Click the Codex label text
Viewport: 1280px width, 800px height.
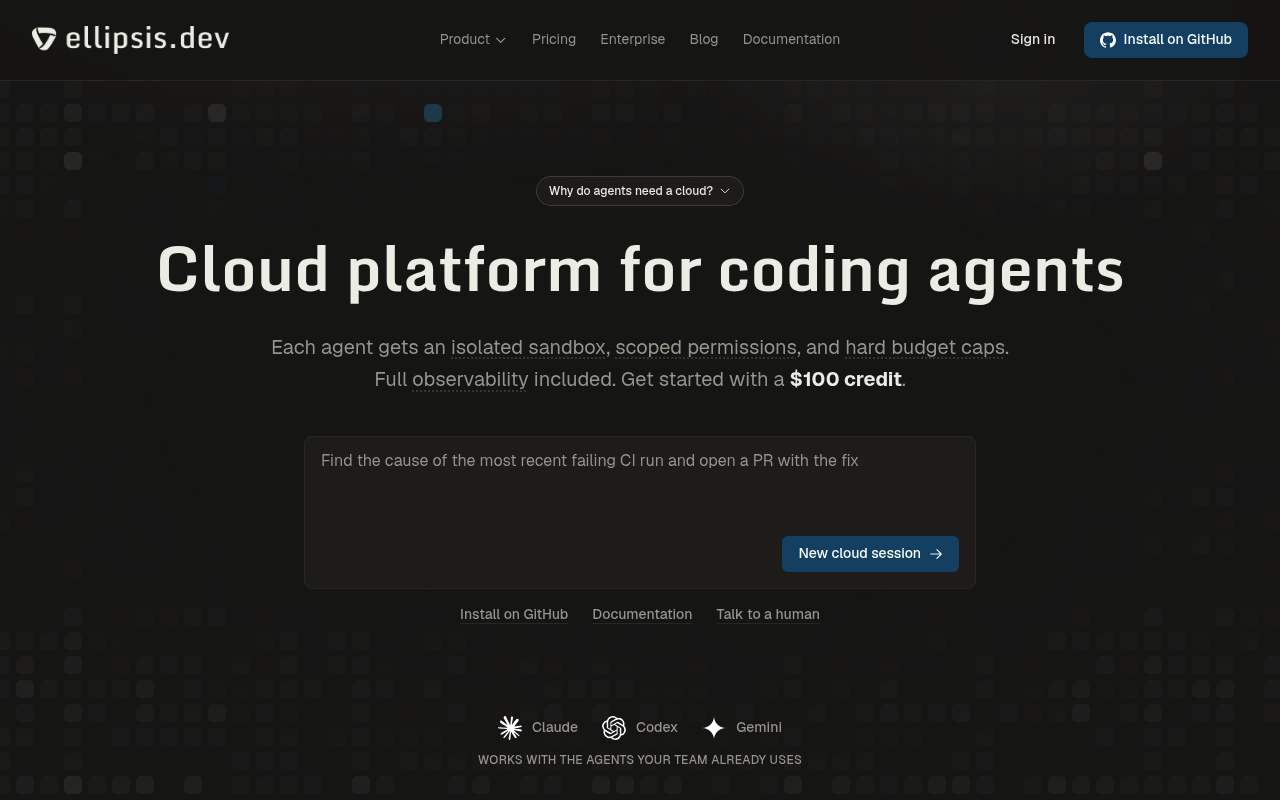(x=657, y=727)
